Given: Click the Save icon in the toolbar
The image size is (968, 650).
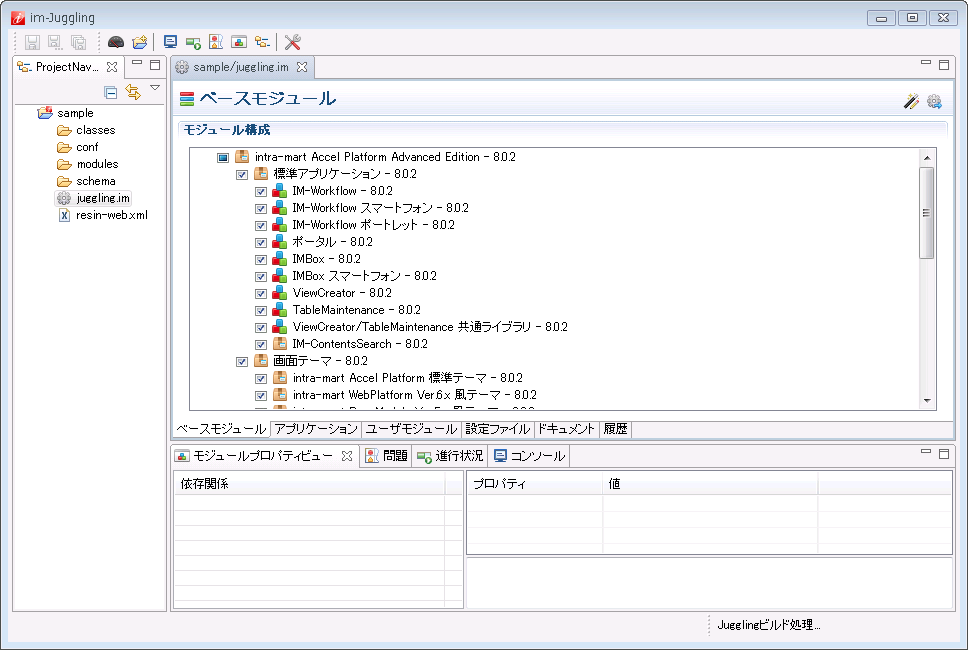Looking at the screenshot, I should (x=32, y=42).
